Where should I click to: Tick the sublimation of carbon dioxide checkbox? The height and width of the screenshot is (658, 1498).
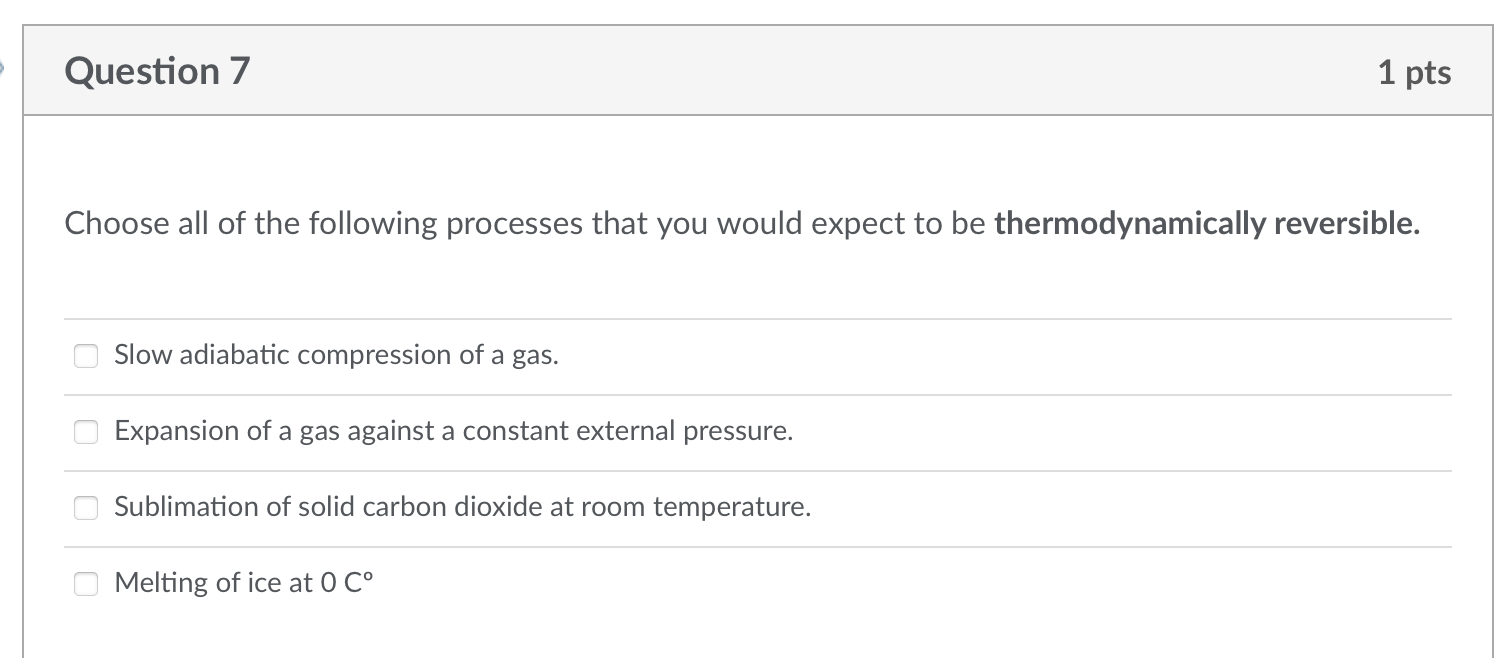(x=85, y=508)
